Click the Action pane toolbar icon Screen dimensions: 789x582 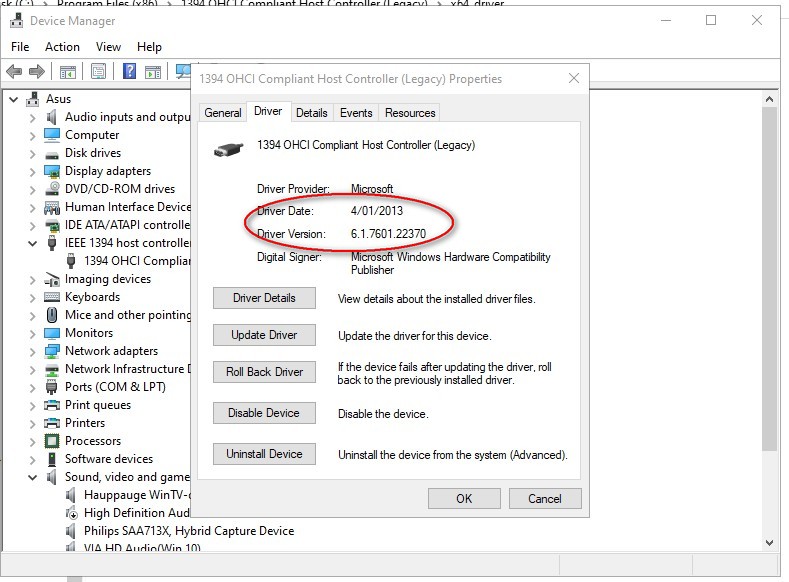tap(153, 71)
